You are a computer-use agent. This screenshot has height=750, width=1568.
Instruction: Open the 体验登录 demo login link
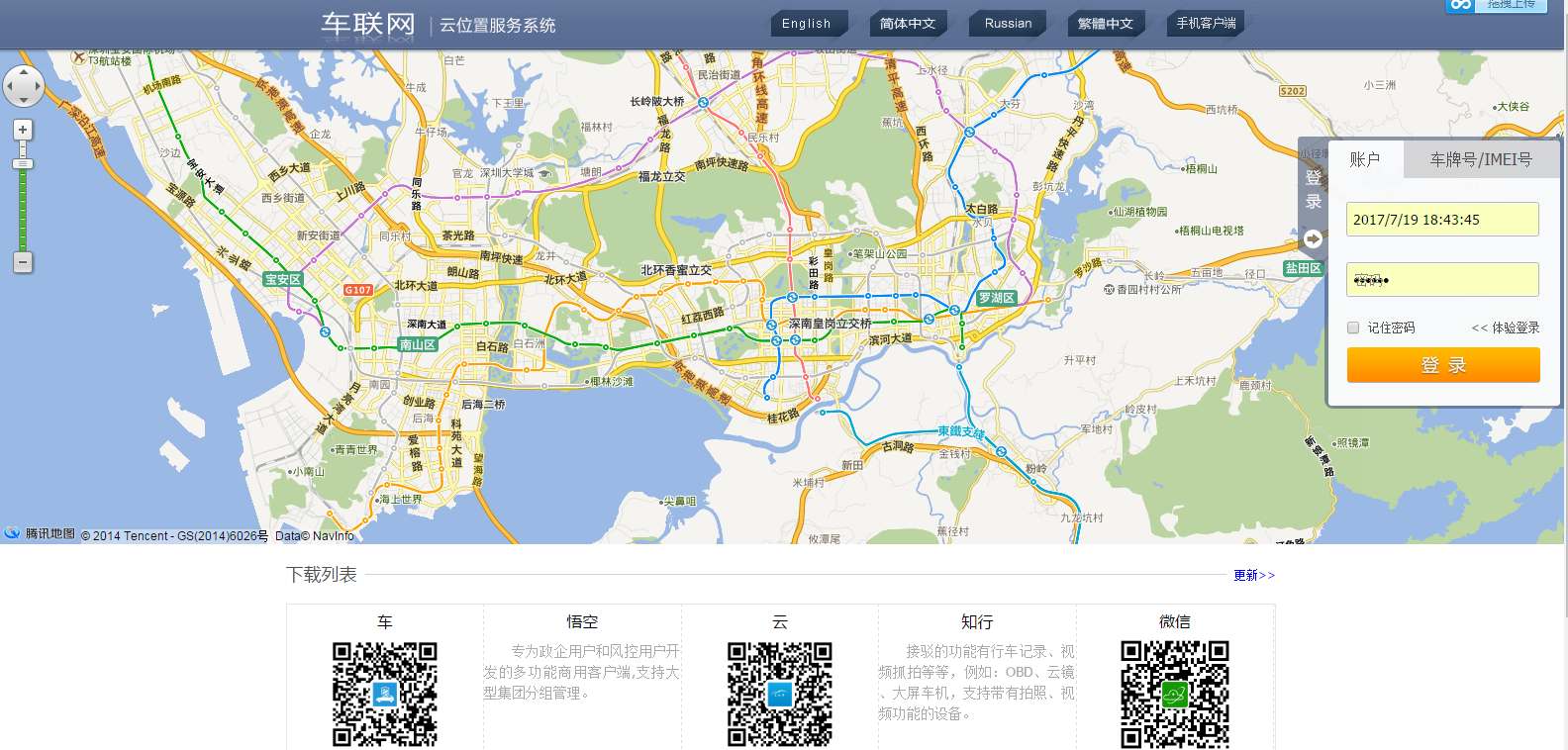tap(1506, 328)
